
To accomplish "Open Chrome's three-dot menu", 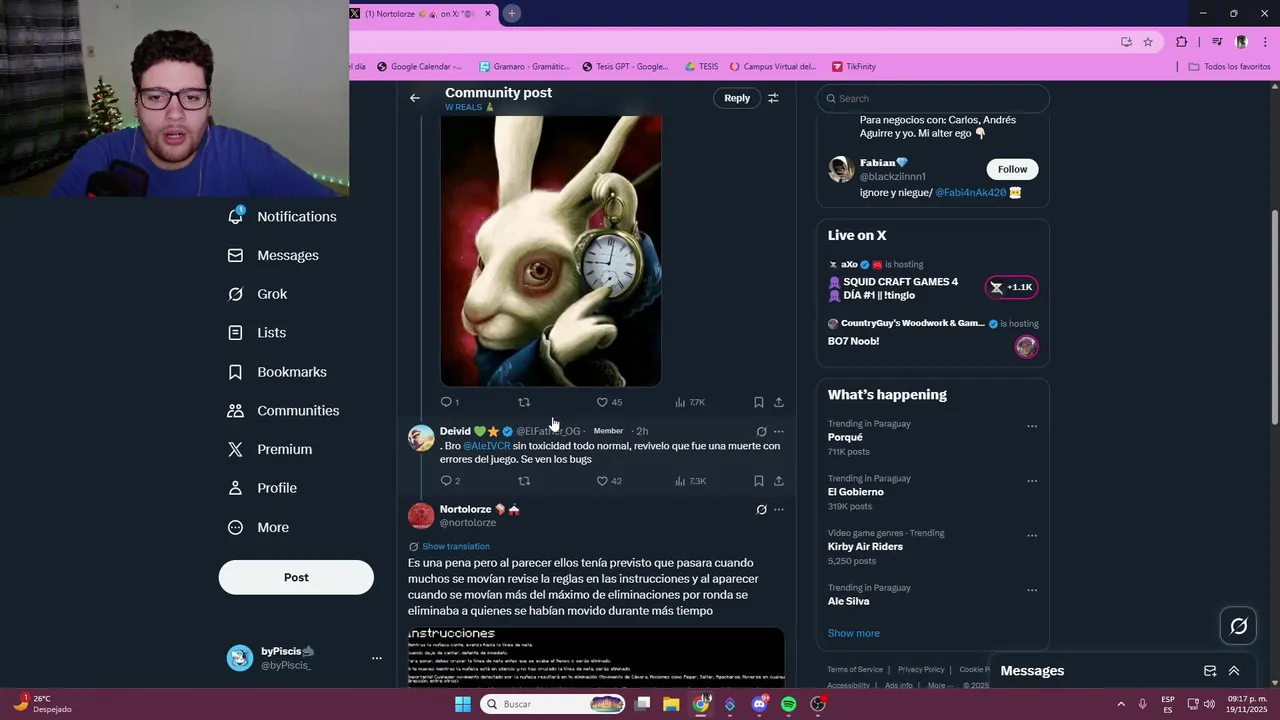I will tap(1265, 42).
